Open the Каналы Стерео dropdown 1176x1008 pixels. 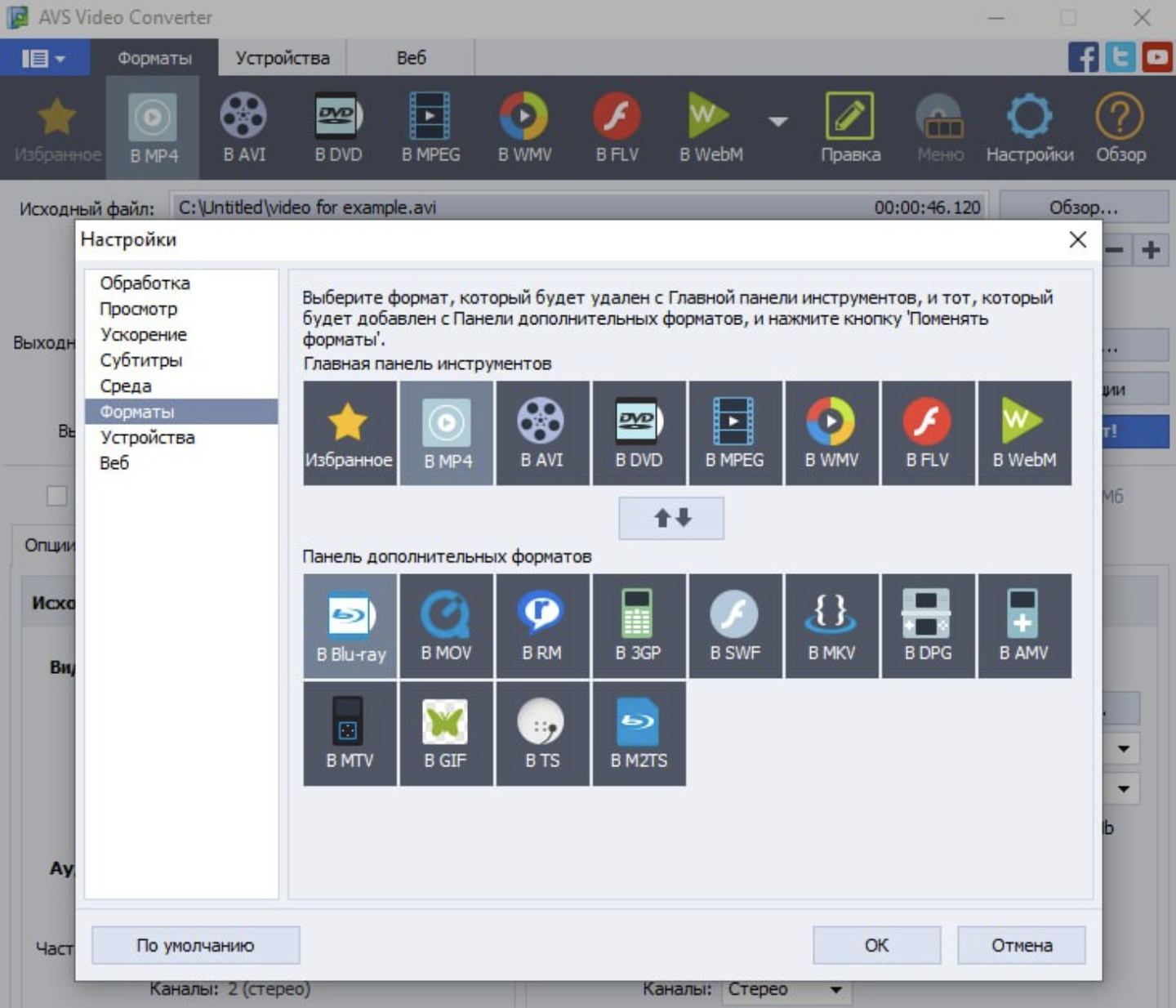pyautogui.click(x=786, y=989)
